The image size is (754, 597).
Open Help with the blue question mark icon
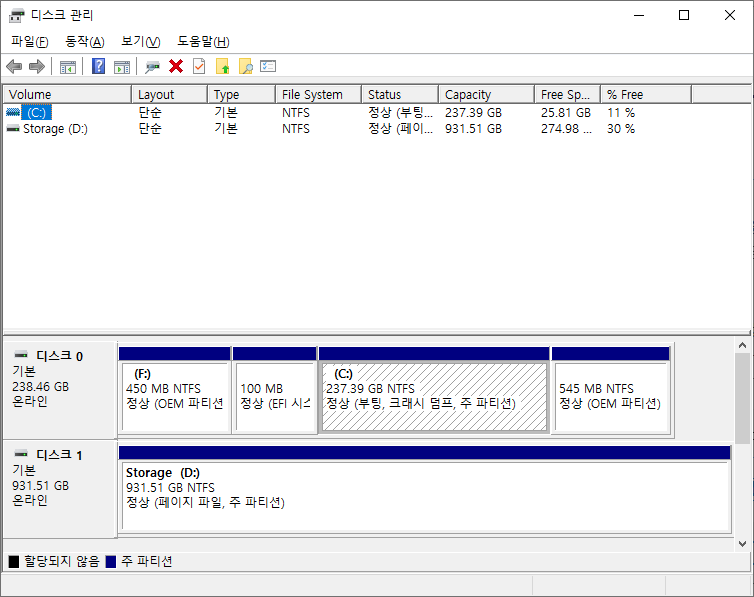[99, 66]
